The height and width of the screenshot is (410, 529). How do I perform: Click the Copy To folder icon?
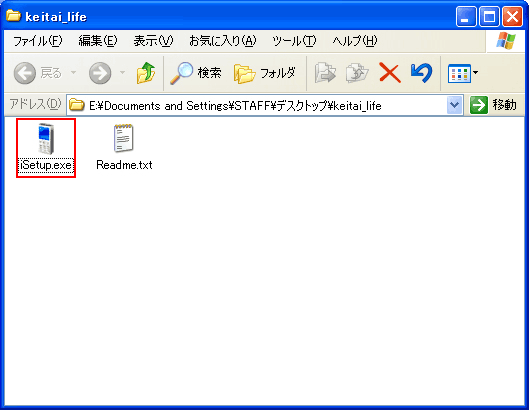pyautogui.click(x=357, y=73)
